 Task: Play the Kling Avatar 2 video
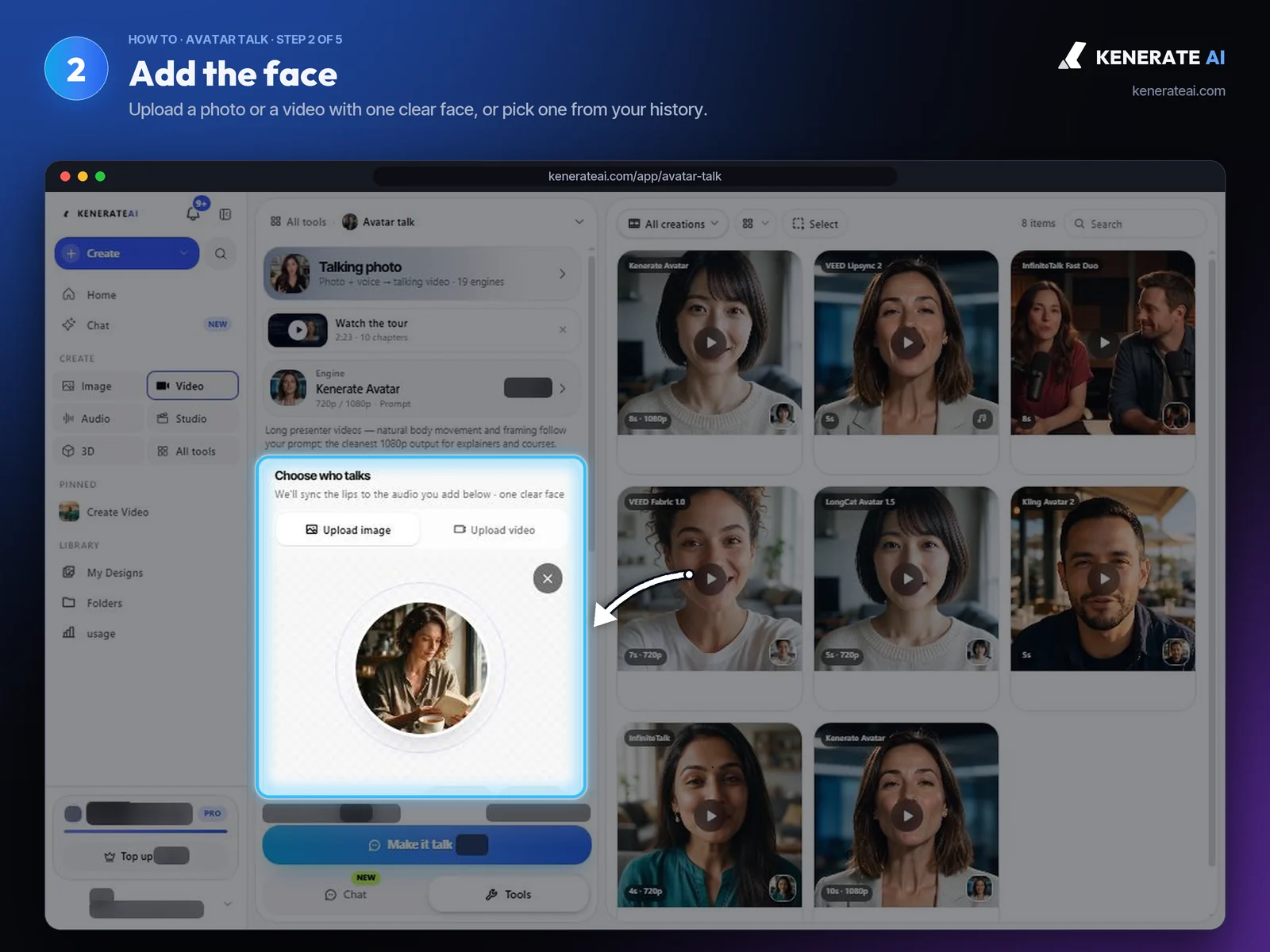pos(1103,579)
